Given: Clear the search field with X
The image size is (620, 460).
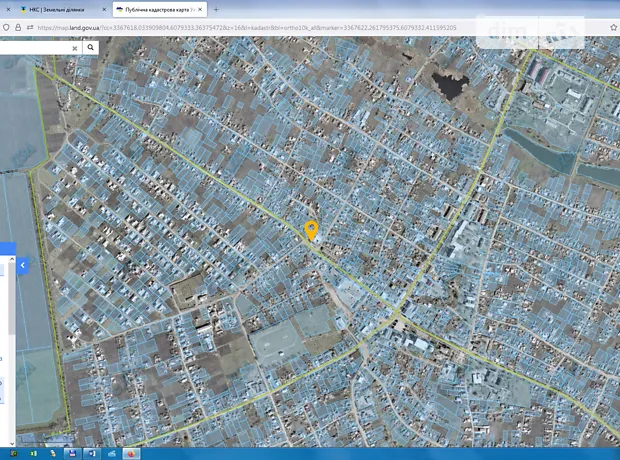Looking at the screenshot, I should (x=74, y=47).
